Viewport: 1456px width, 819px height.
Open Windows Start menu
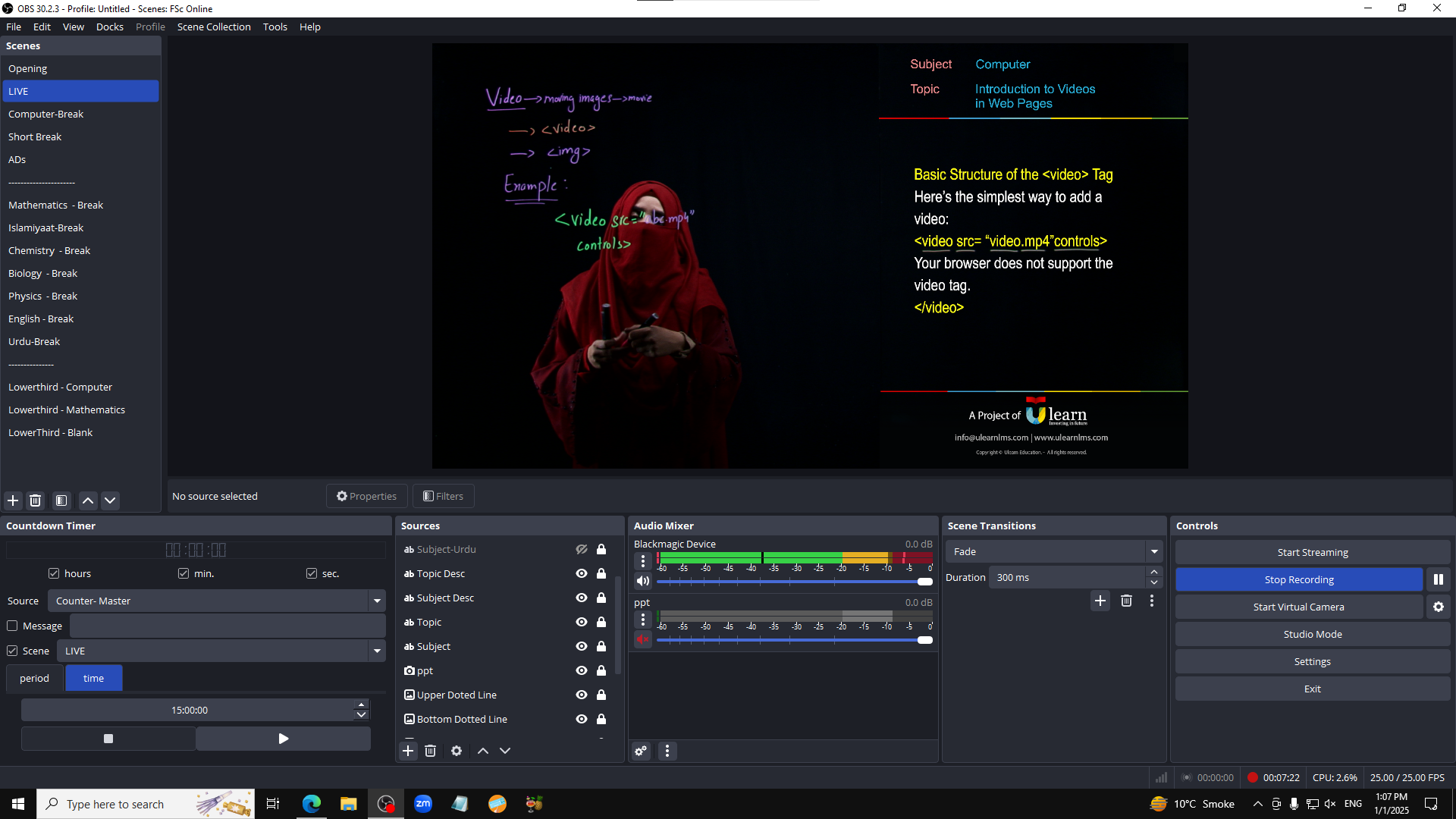click(x=18, y=804)
